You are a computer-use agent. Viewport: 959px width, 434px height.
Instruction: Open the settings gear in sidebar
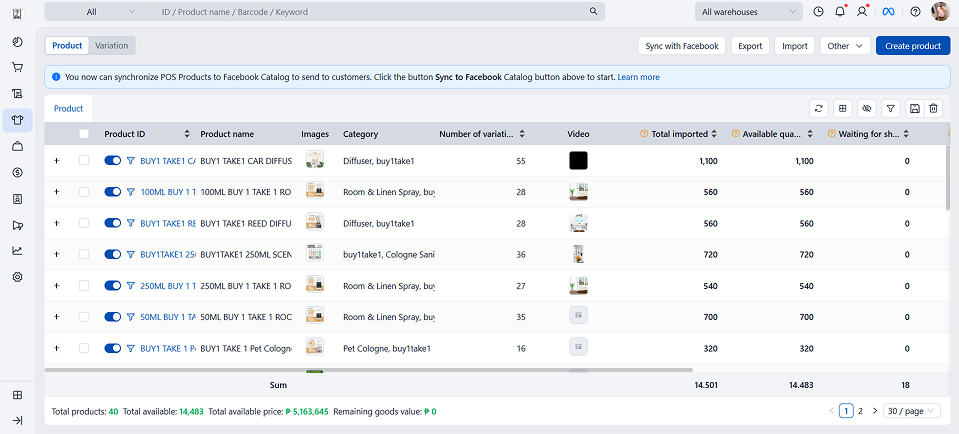pos(17,277)
